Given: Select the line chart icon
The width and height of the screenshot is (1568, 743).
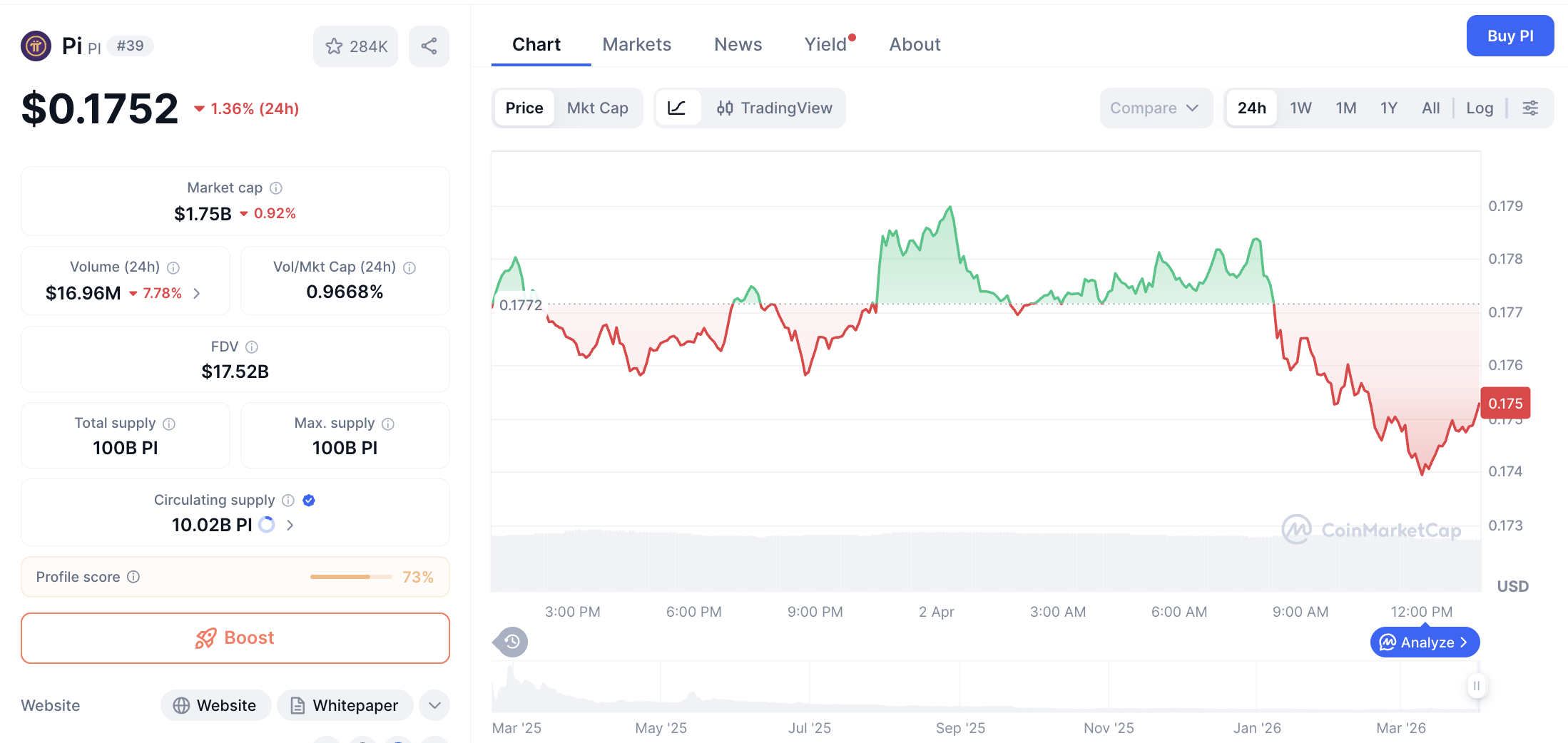Looking at the screenshot, I should (677, 108).
